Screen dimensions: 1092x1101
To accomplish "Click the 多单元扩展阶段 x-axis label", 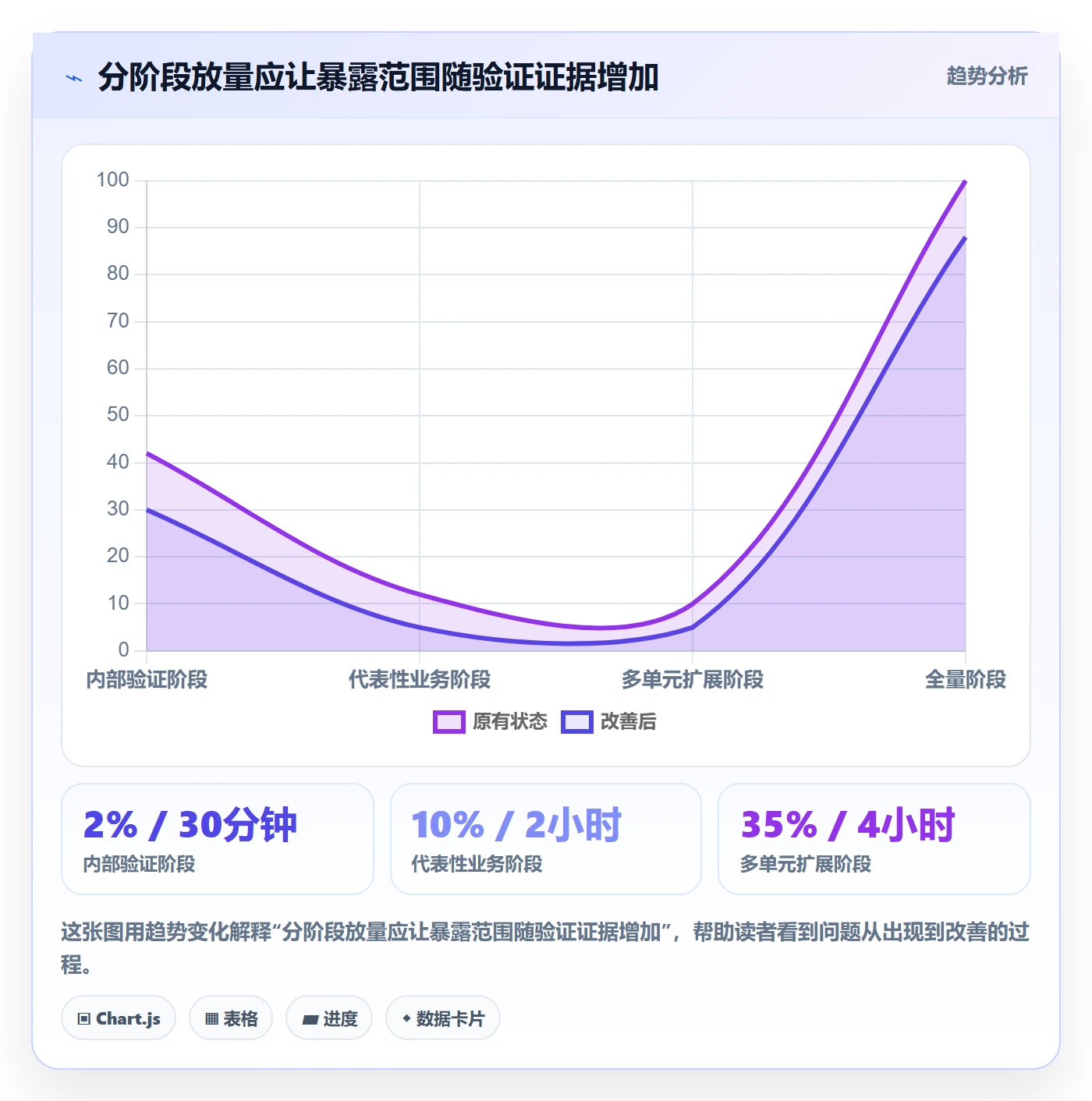I will (x=693, y=680).
